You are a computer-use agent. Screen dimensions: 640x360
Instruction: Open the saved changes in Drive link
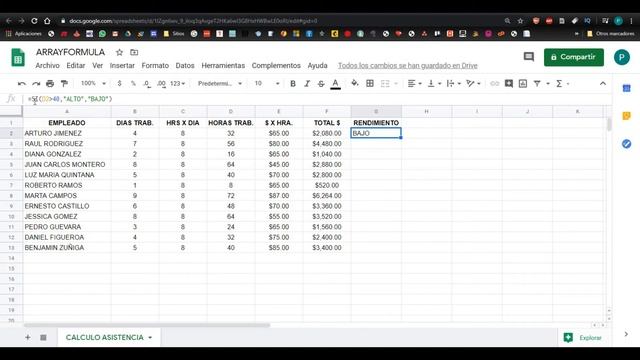[408, 65]
